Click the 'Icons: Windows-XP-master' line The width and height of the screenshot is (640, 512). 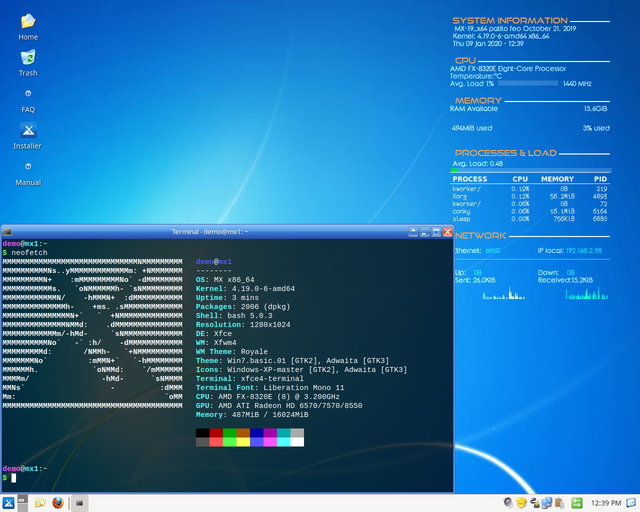(301, 370)
